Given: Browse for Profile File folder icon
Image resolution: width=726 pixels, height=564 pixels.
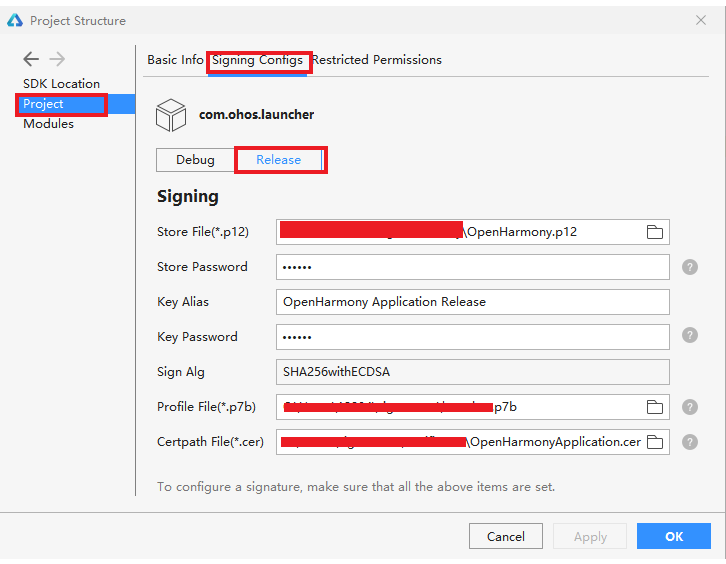Looking at the screenshot, I should click(x=655, y=407).
